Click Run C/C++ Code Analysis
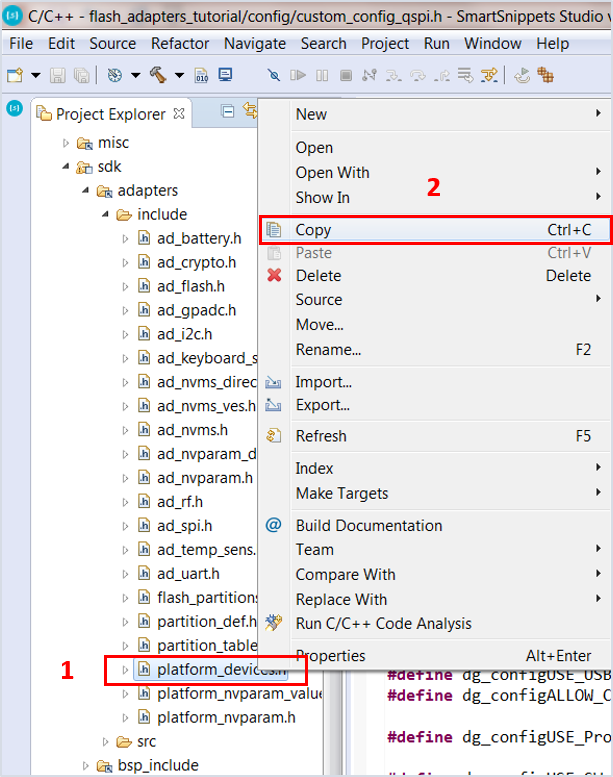This screenshot has width=613, height=777. (x=383, y=623)
